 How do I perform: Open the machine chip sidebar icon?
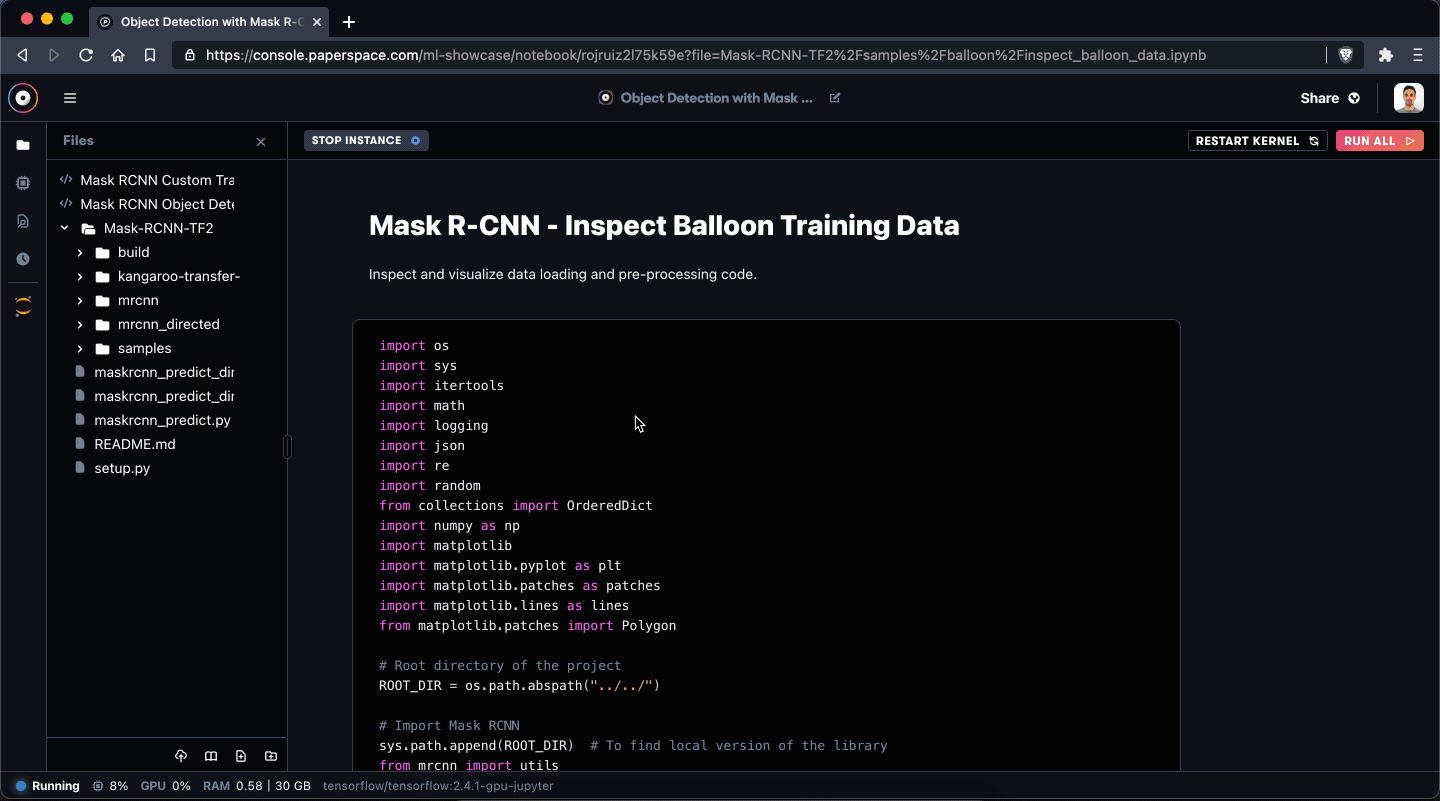pos(23,183)
